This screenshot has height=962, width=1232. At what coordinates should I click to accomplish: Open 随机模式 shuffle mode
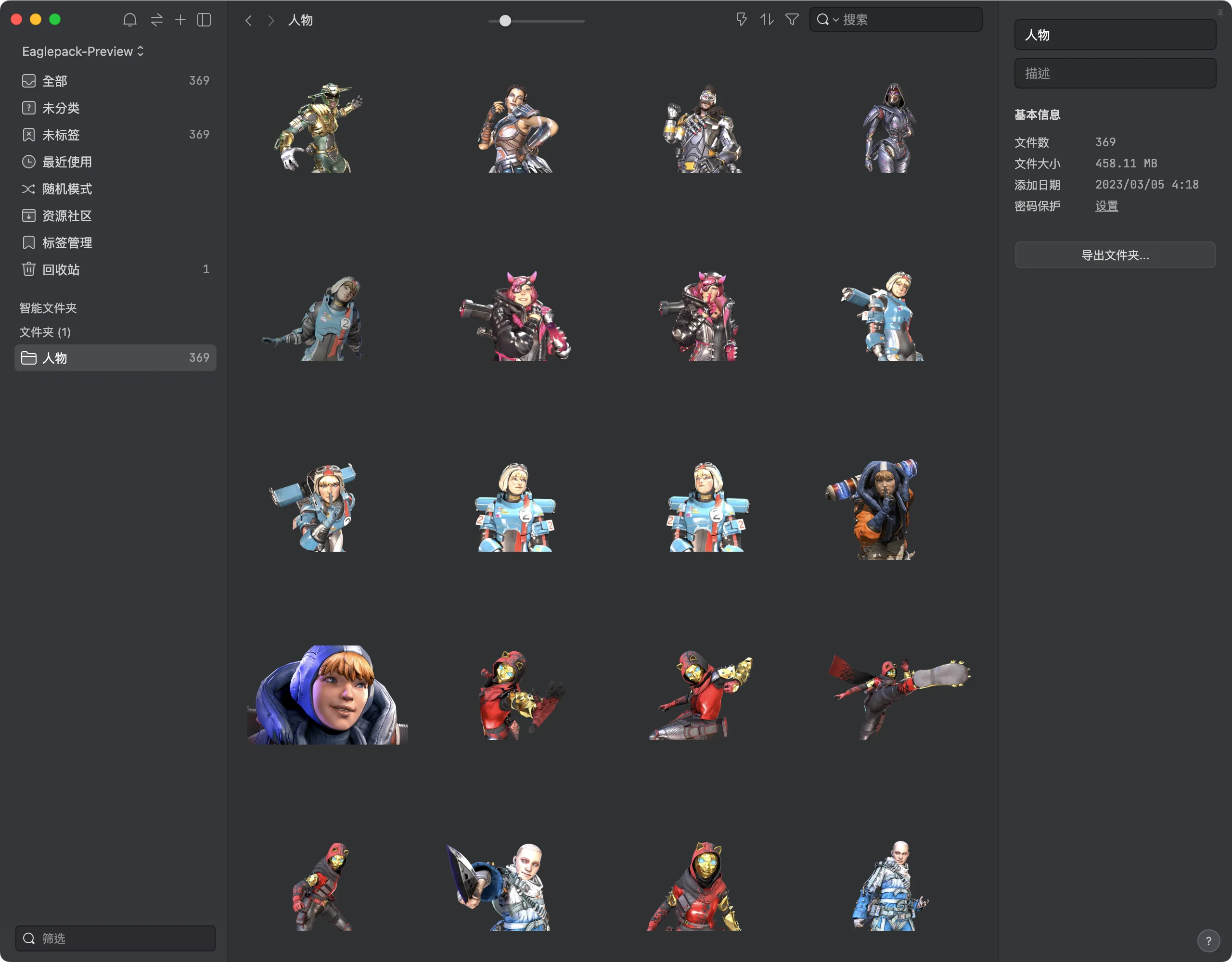(x=115, y=189)
